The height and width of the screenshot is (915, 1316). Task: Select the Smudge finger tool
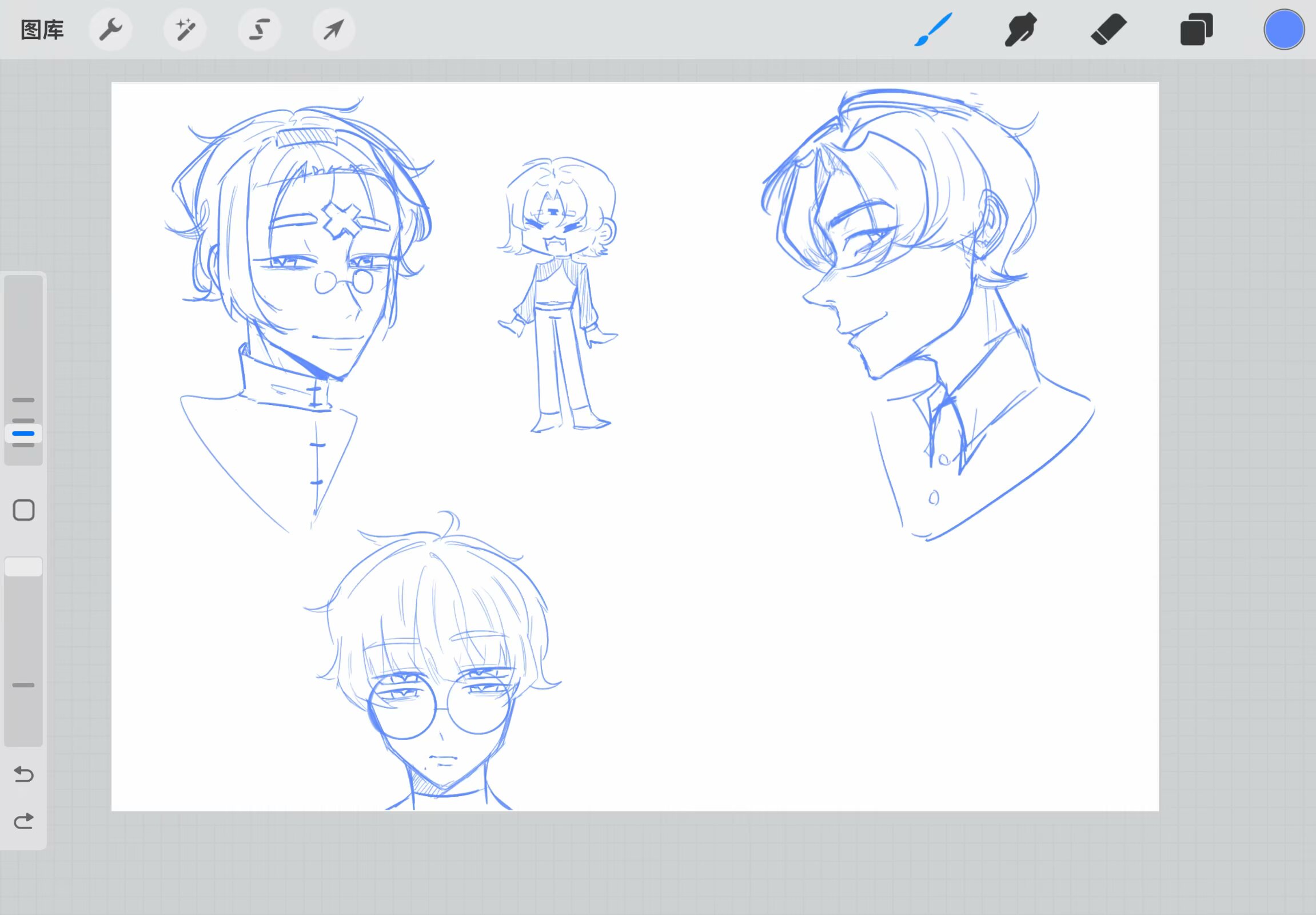tap(1020, 30)
